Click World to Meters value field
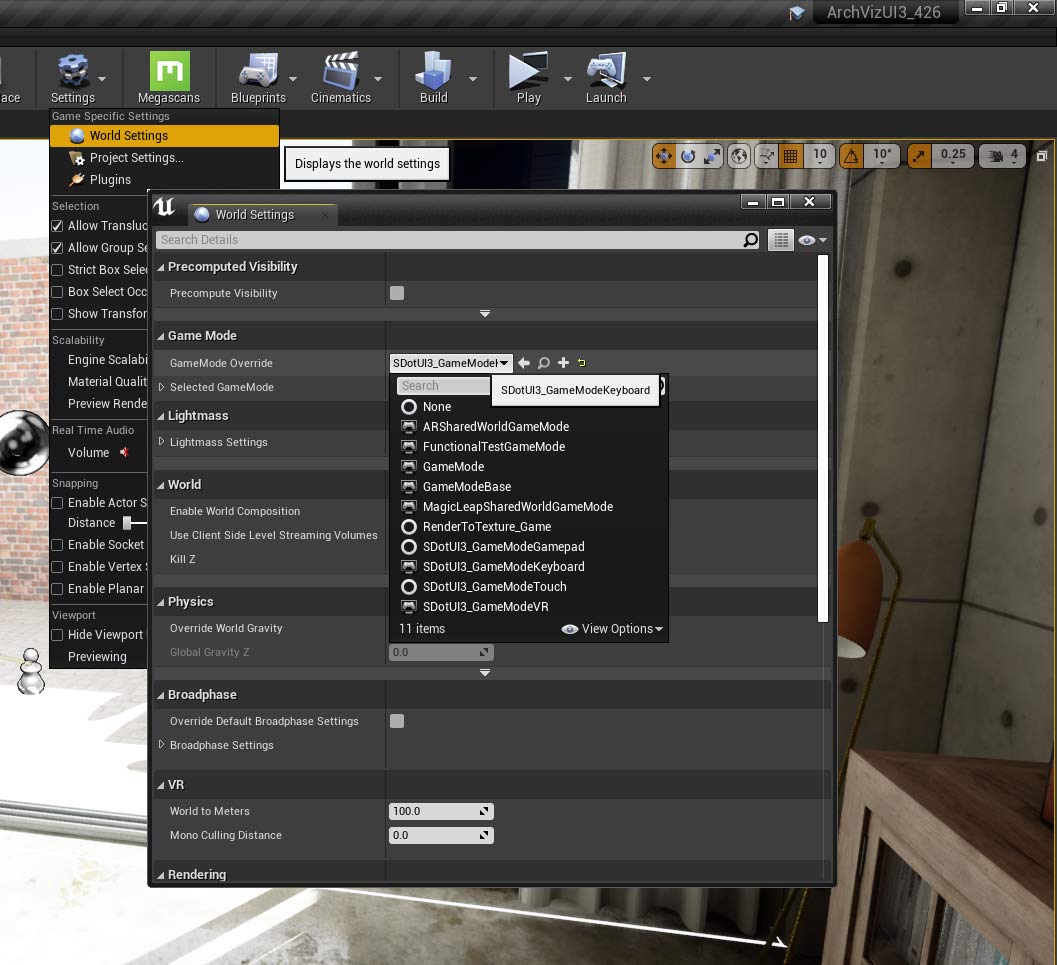The height and width of the screenshot is (965, 1057). [x=441, y=811]
